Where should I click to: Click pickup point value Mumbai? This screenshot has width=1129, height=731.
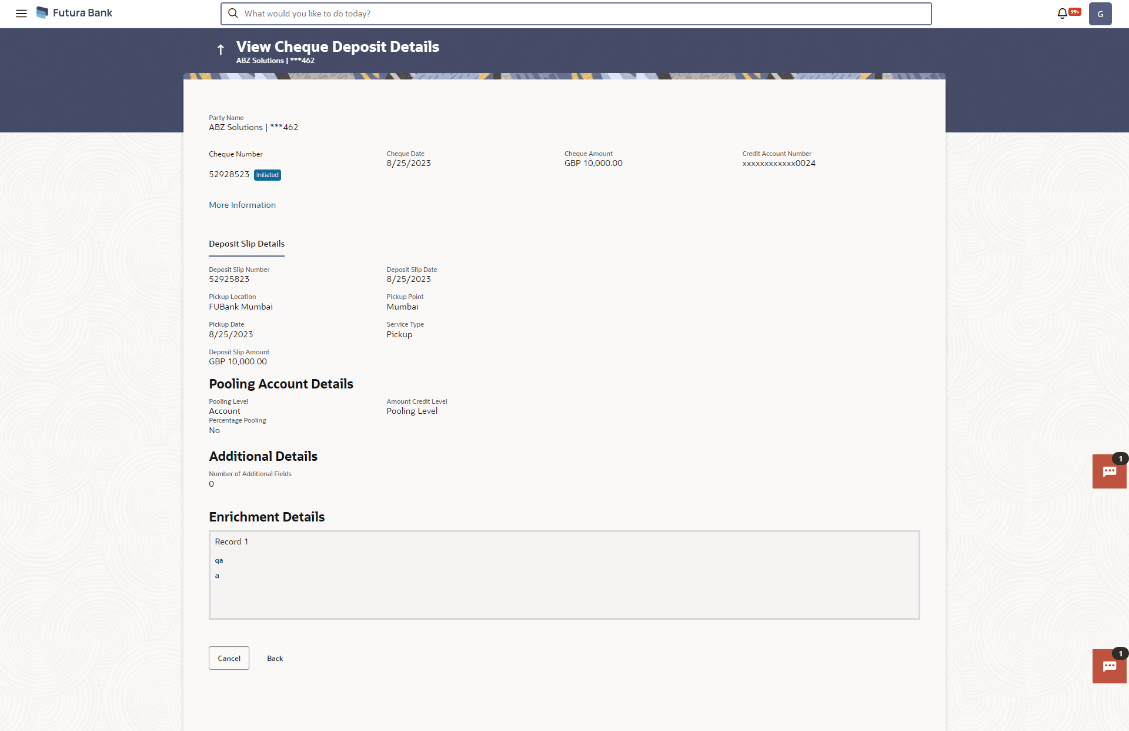coord(402,307)
